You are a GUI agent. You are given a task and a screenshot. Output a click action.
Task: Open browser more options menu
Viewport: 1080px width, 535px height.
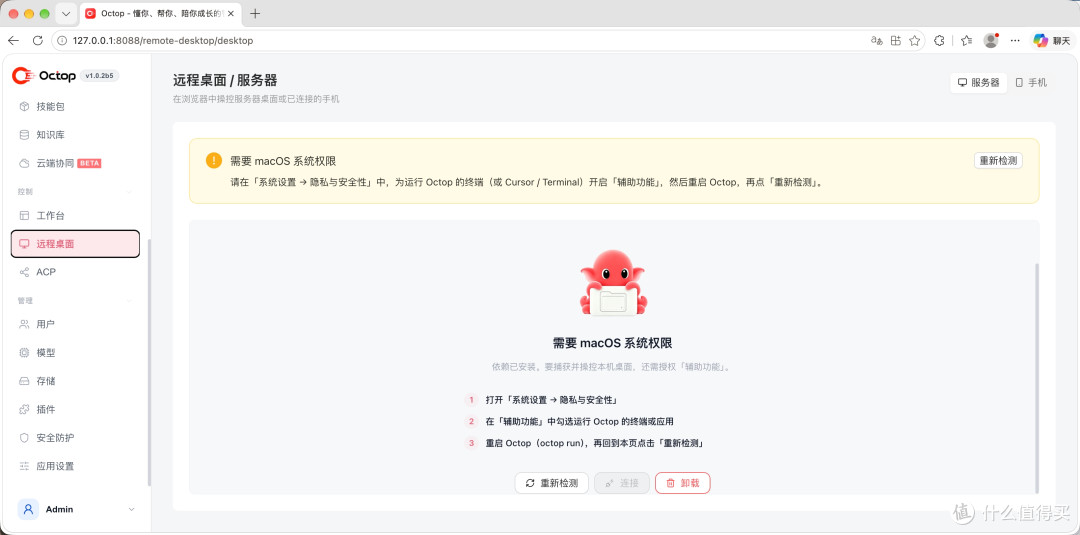pyautogui.click(x=1015, y=41)
